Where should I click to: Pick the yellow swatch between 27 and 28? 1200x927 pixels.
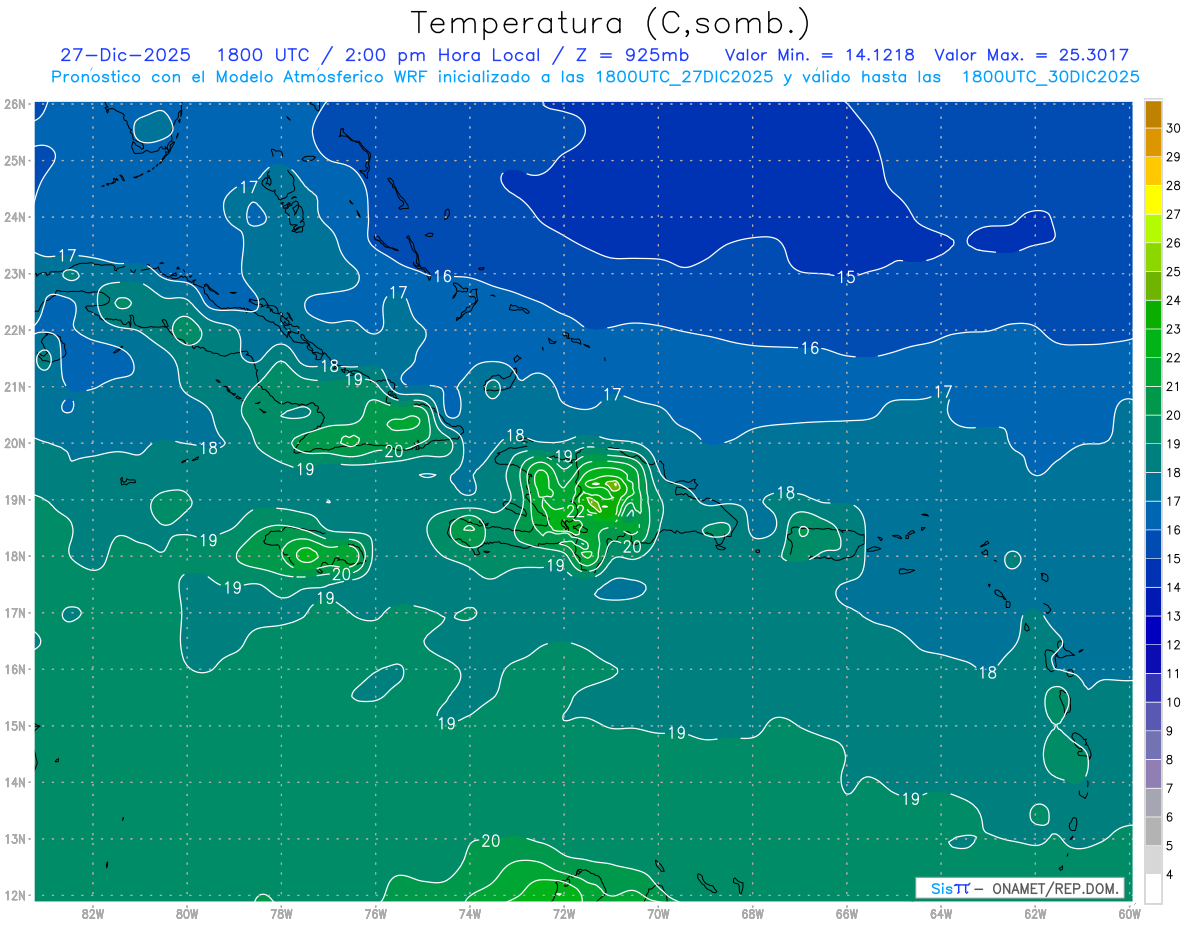tap(1153, 200)
